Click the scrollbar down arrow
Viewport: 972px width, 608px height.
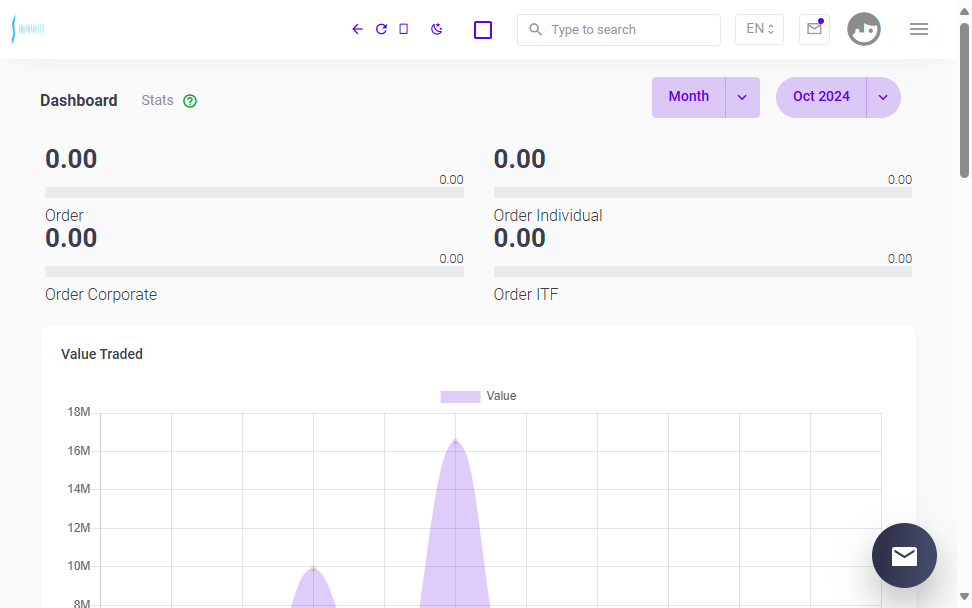[x=965, y=596]
